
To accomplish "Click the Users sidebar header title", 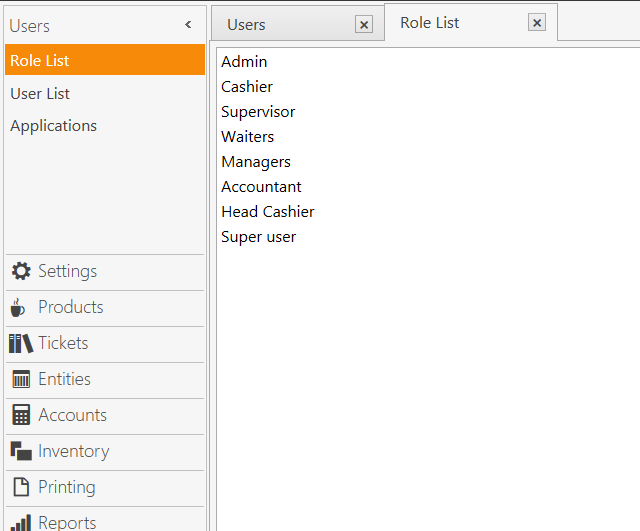I will tap(29, 26).
